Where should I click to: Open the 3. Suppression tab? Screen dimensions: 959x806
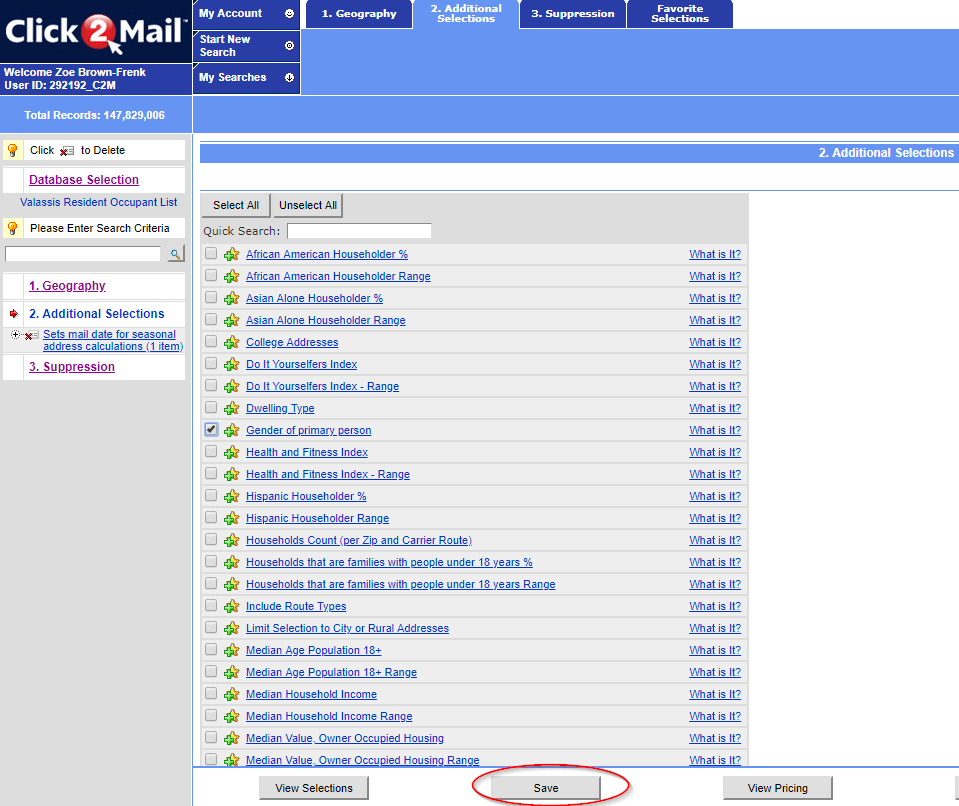pos(572,14)
